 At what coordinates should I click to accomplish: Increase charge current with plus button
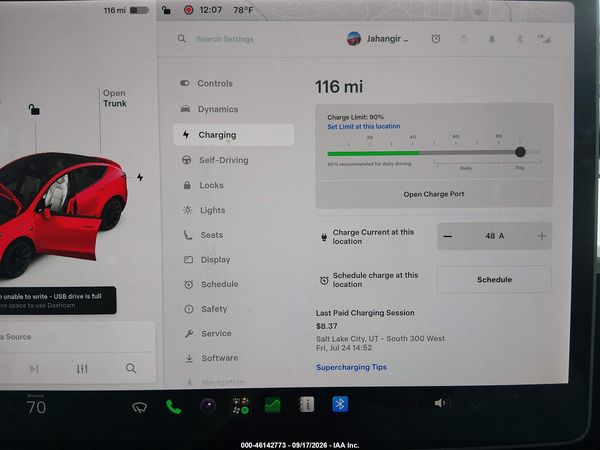pos(542,236)
